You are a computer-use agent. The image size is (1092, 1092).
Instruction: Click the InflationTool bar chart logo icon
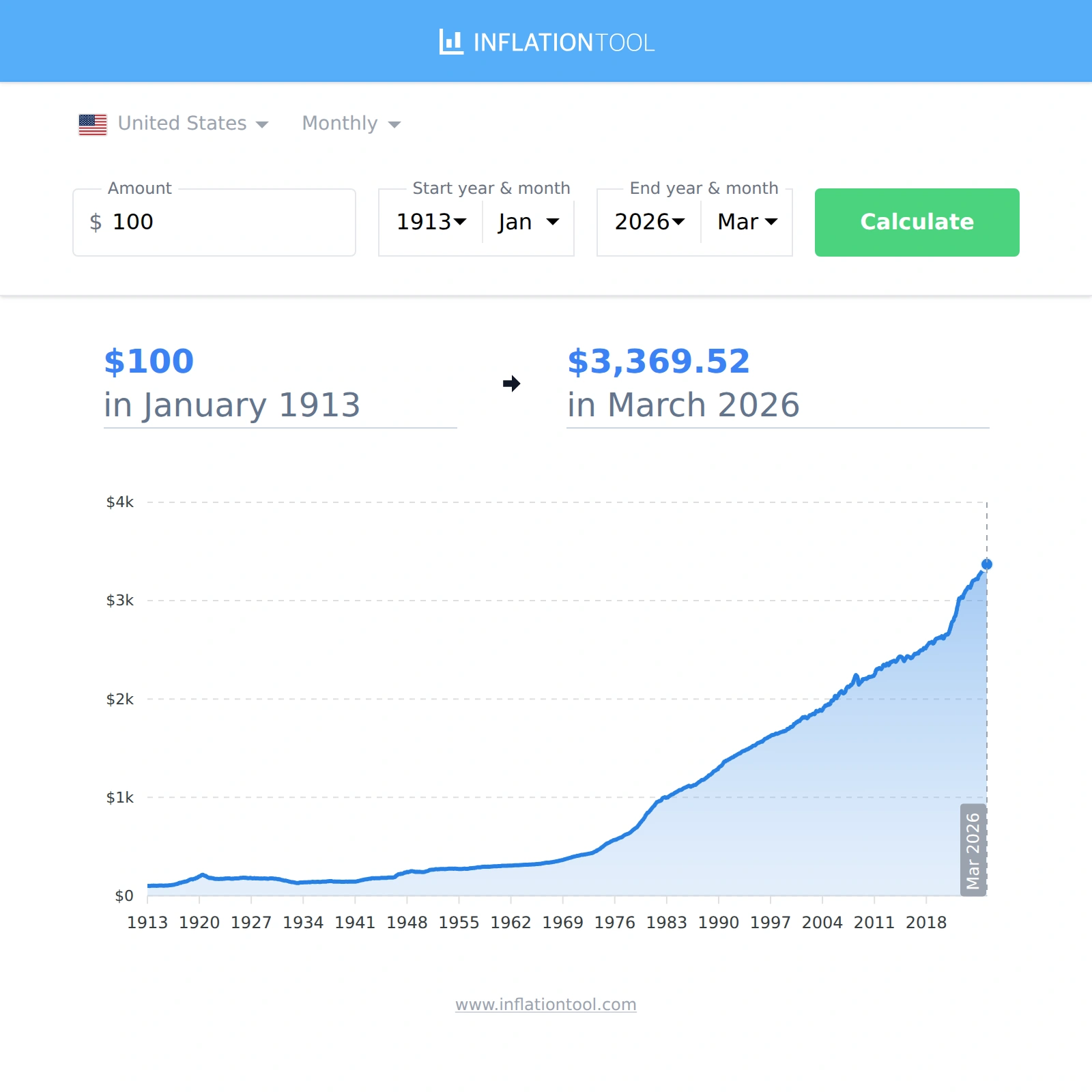coord(451,42)
